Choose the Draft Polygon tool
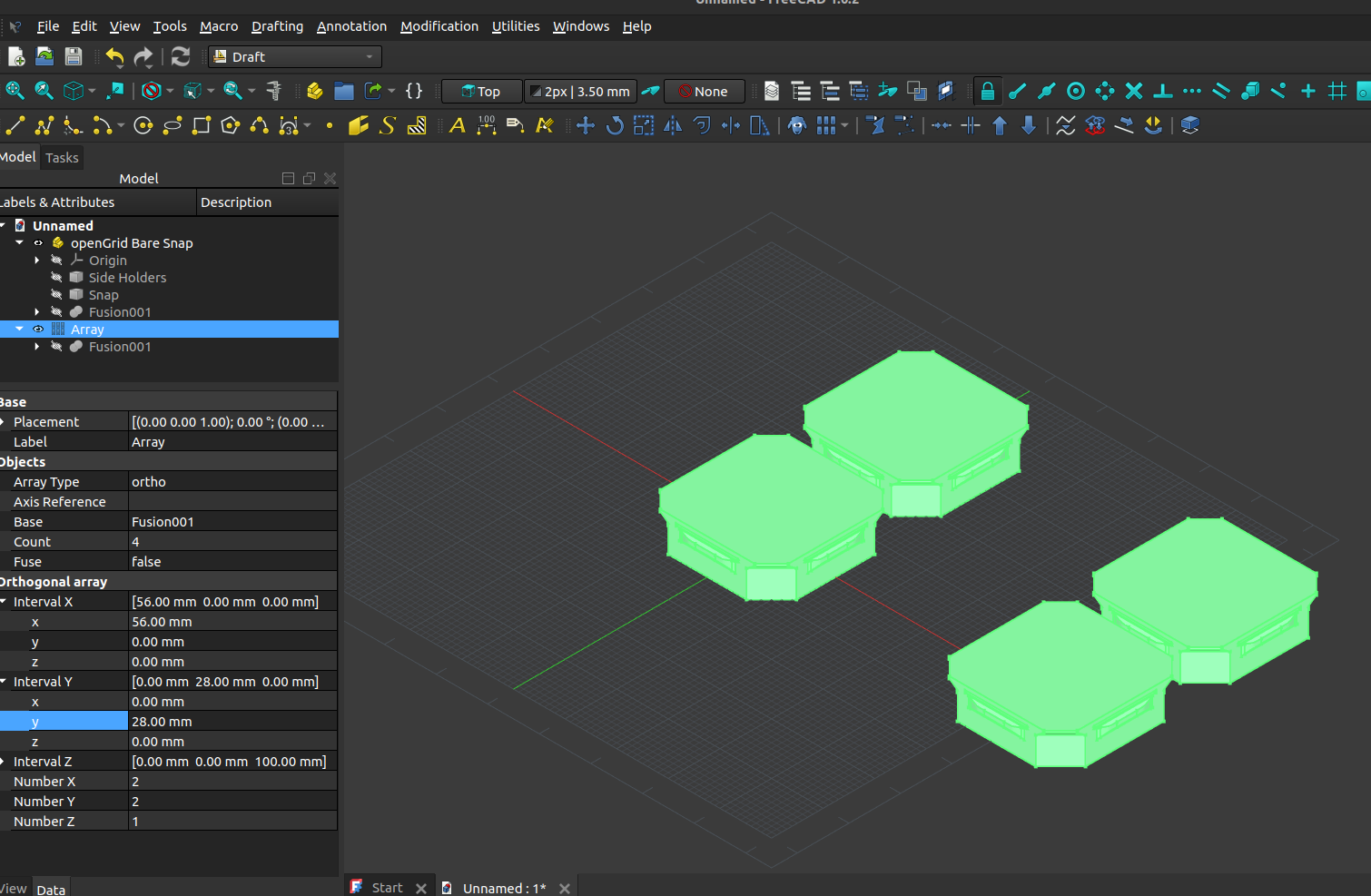Viewport: 1371px width, 896px height. point(231,125)
